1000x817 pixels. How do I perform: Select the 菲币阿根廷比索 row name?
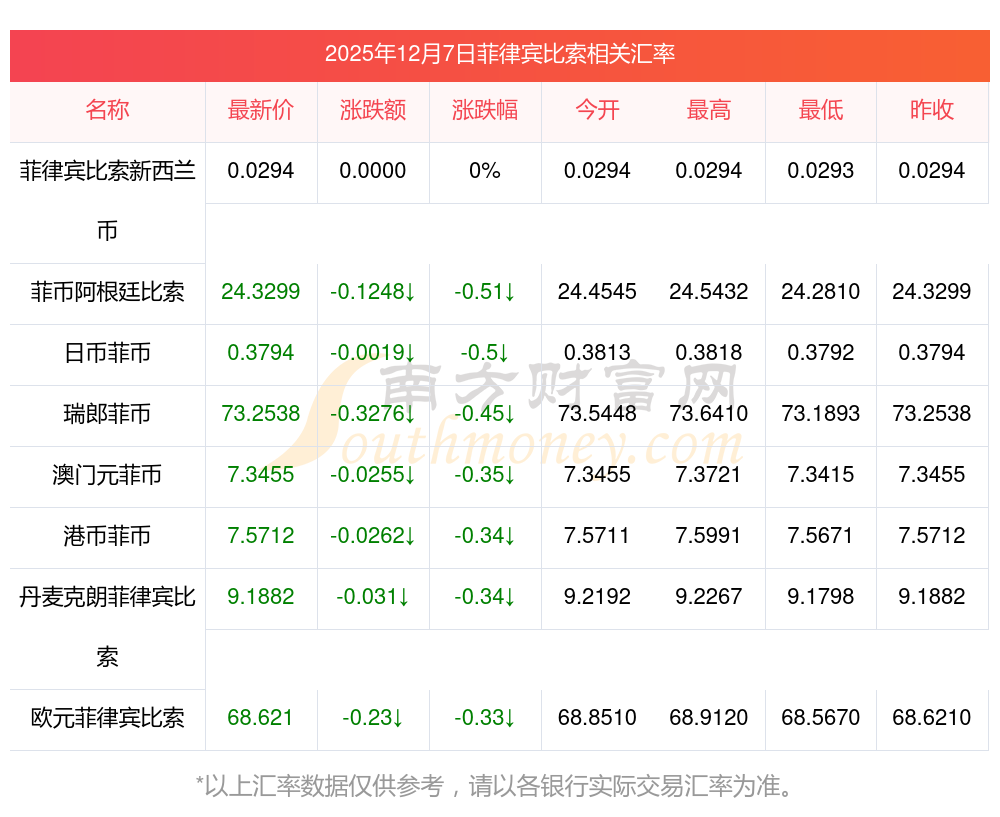click(107, 292)
